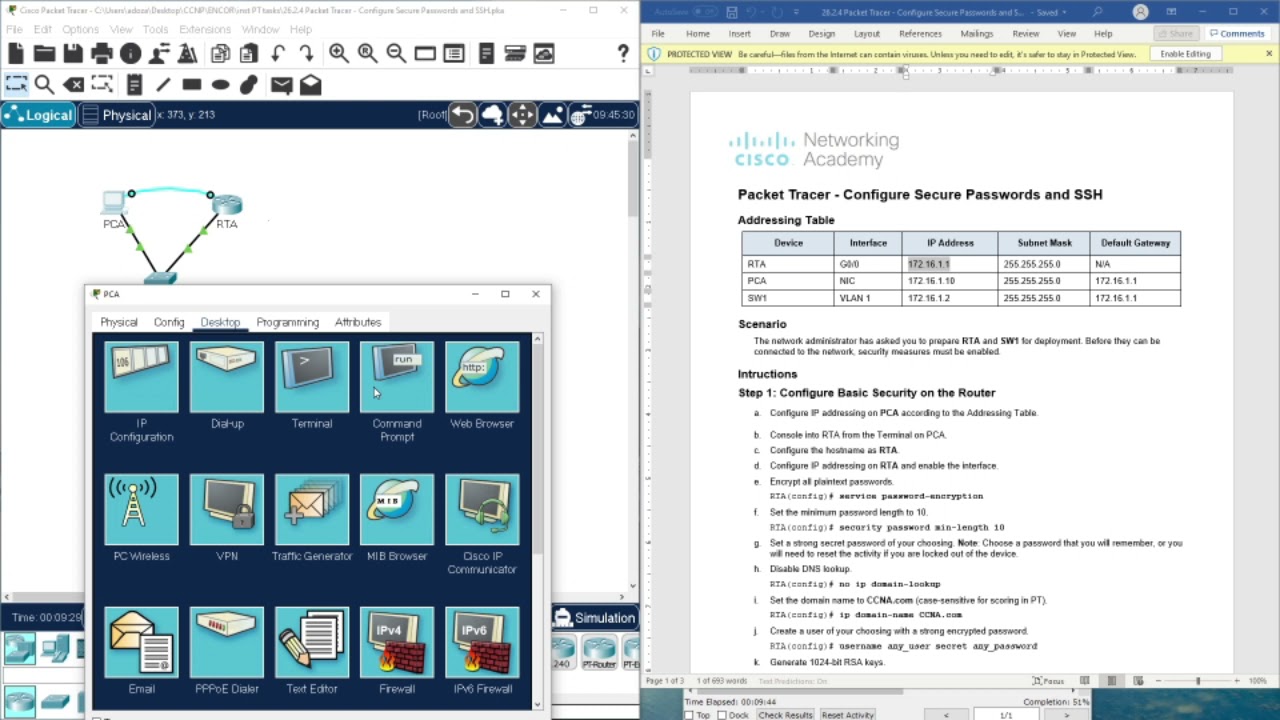Click the 172.16.1.1 IP Address cell for RTA
Image resolution: width=1280 pixels, height=720 pixels.
pyautogui.click(x=949, y=264)
